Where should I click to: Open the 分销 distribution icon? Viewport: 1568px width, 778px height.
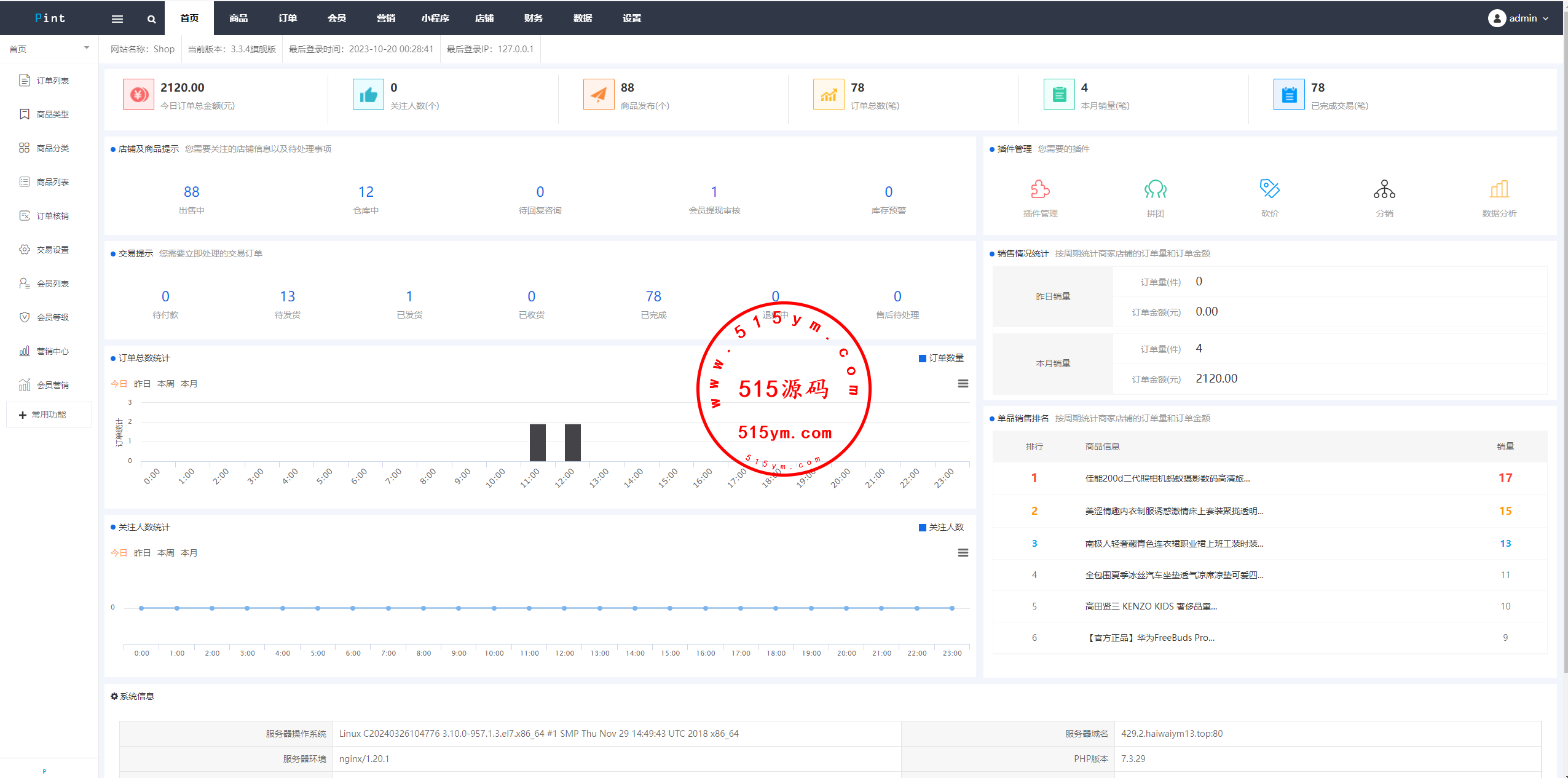(x=1384, y=189)
